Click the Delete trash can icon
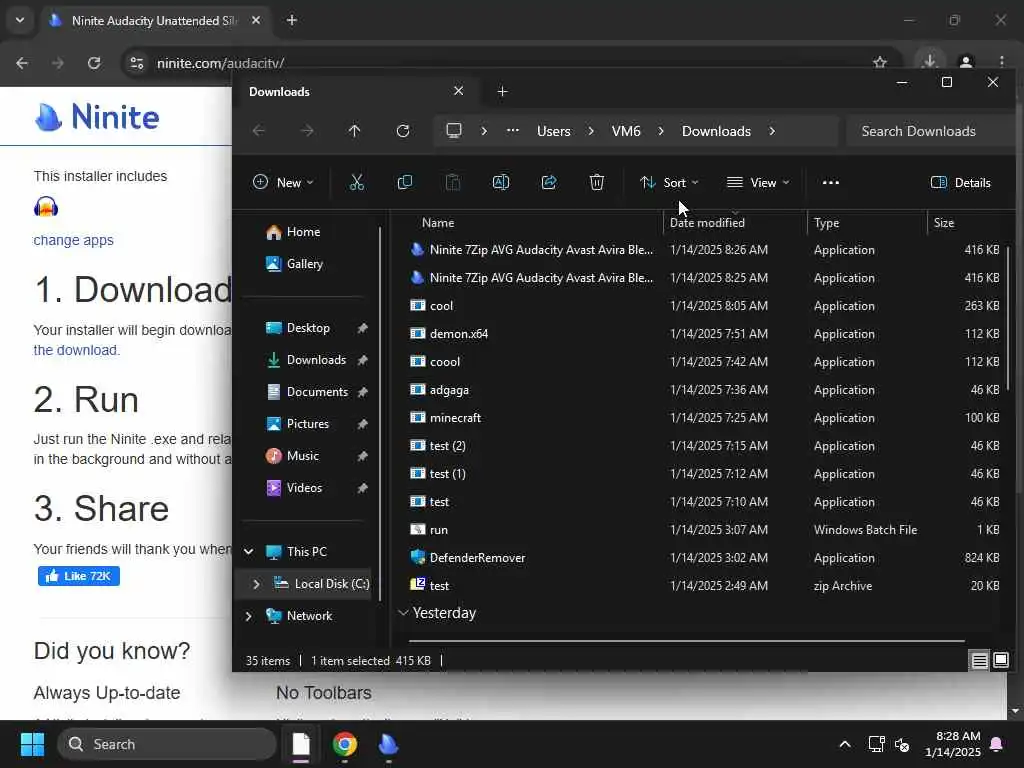The height and width of the screenshot is (768, 1024). coord(596,183)
